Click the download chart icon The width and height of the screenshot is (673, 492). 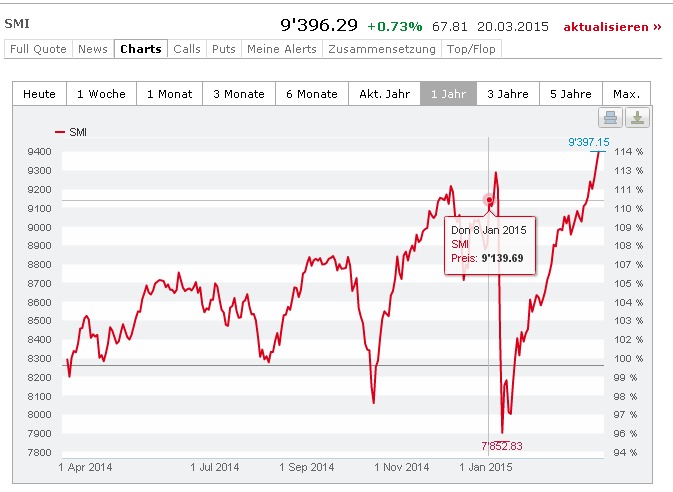coord(637,118)
